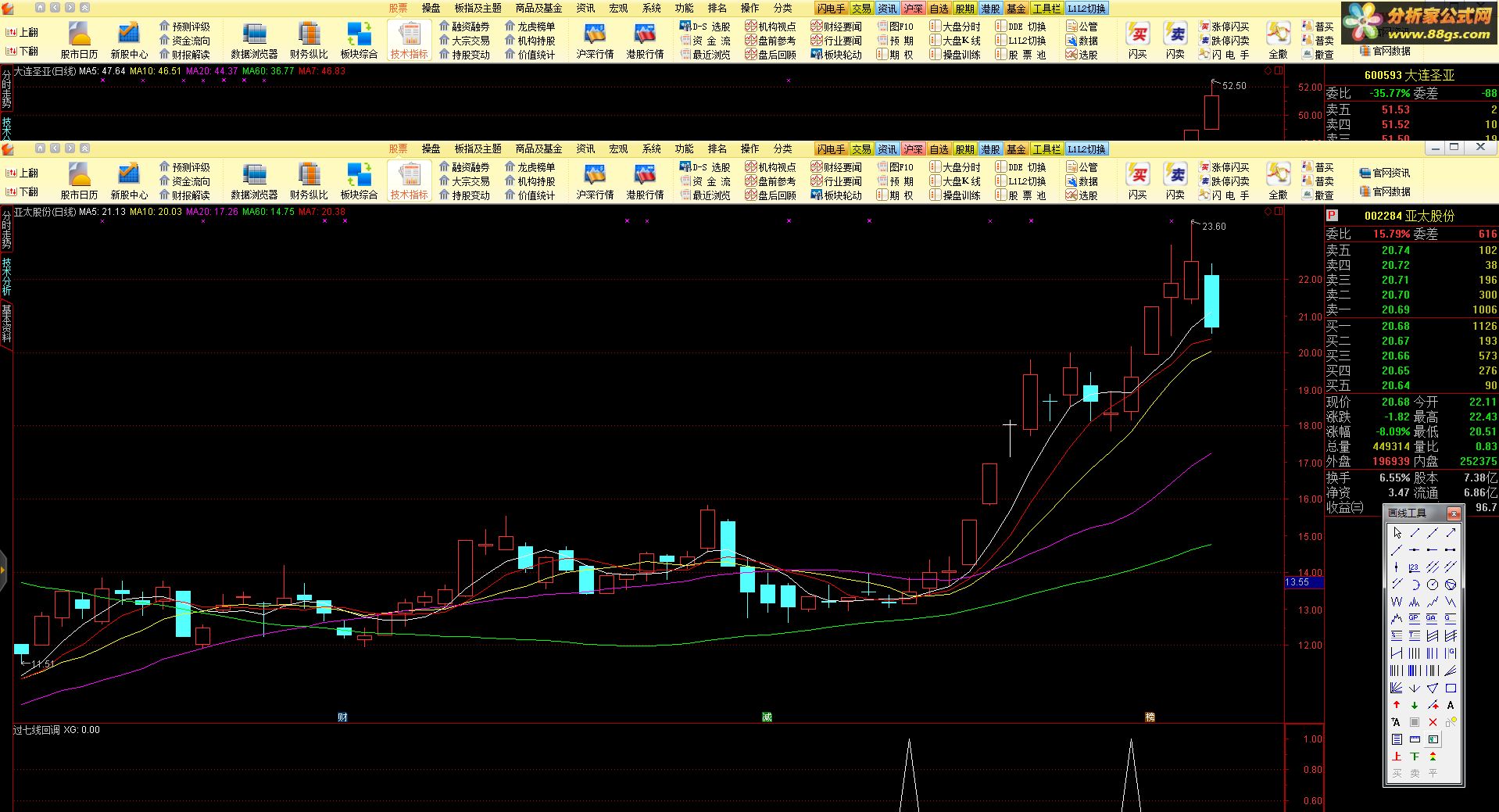Open 沪深行情 in the 亚太股份 window toolbar

(595, 181)
